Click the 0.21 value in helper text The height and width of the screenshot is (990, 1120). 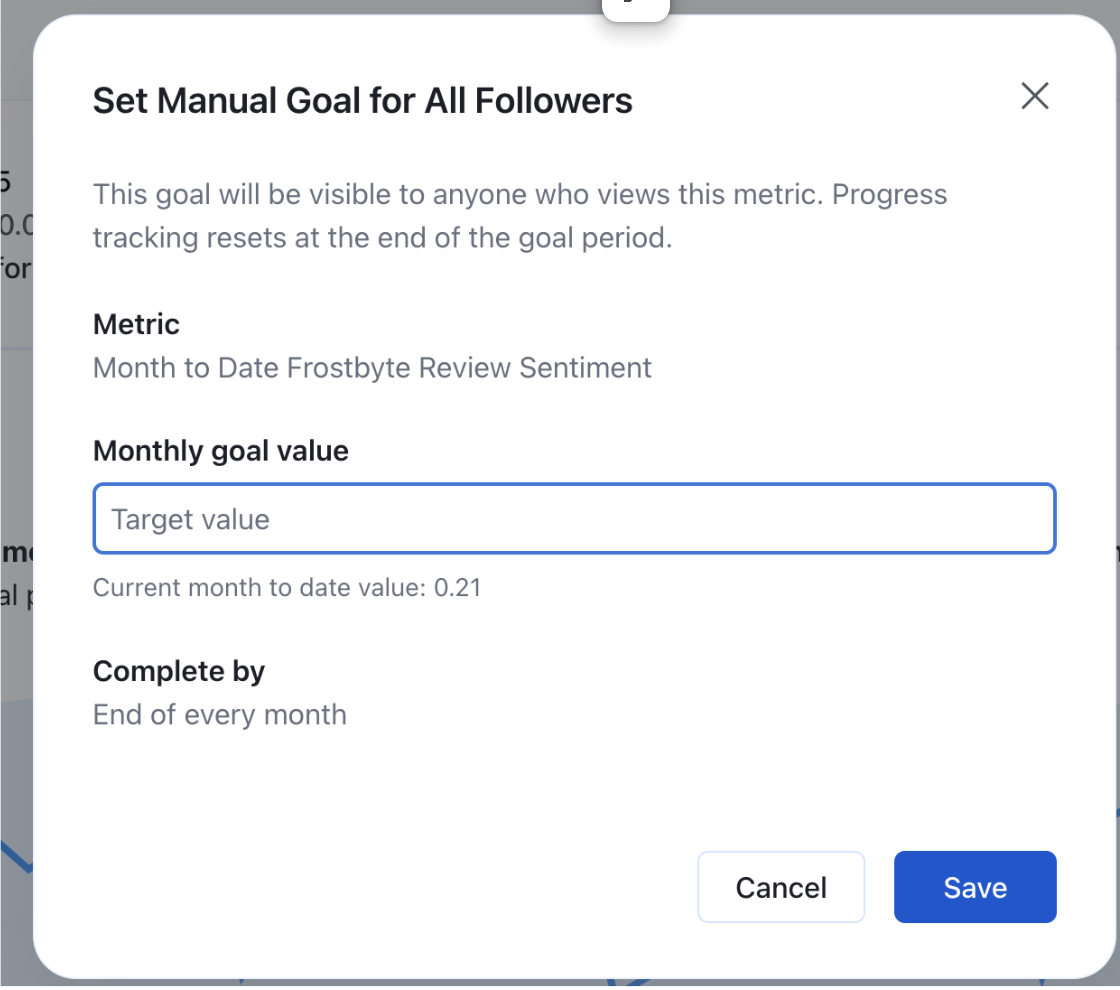(x=458, y=587)
